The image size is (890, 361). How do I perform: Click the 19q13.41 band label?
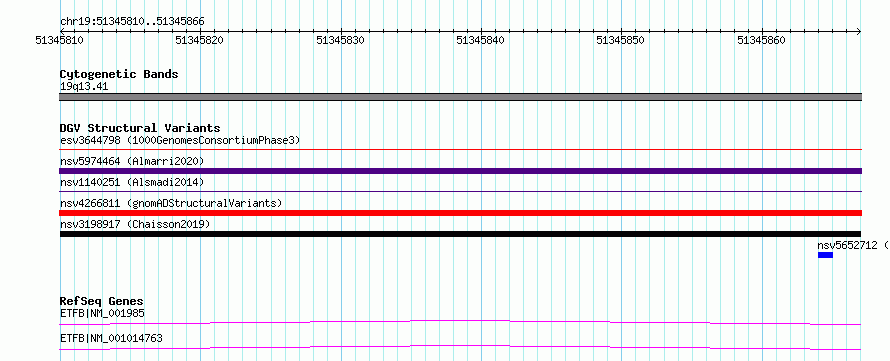(x=84, y=87)
